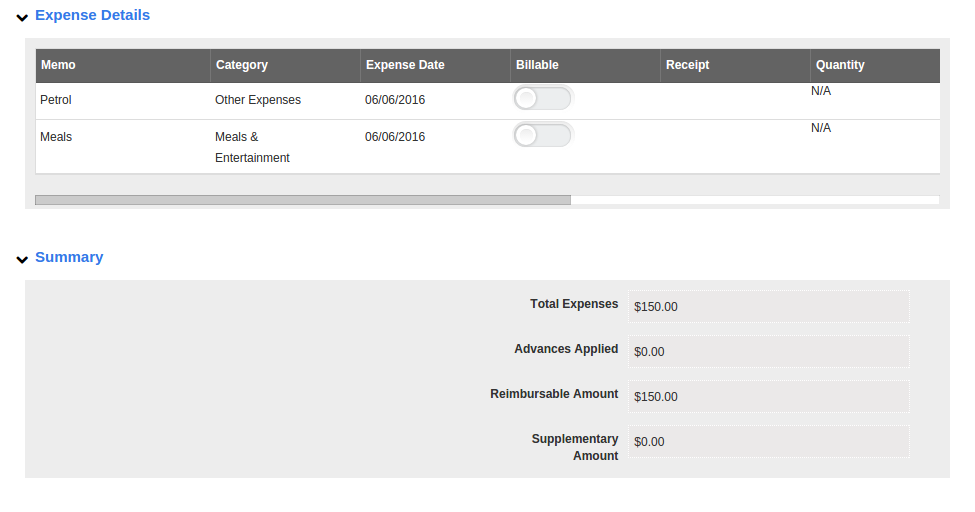Viewport: 975px width, 512px height.
Task: Toggle Billable switch for Petrol expense
Action: [x=542, y=99]
